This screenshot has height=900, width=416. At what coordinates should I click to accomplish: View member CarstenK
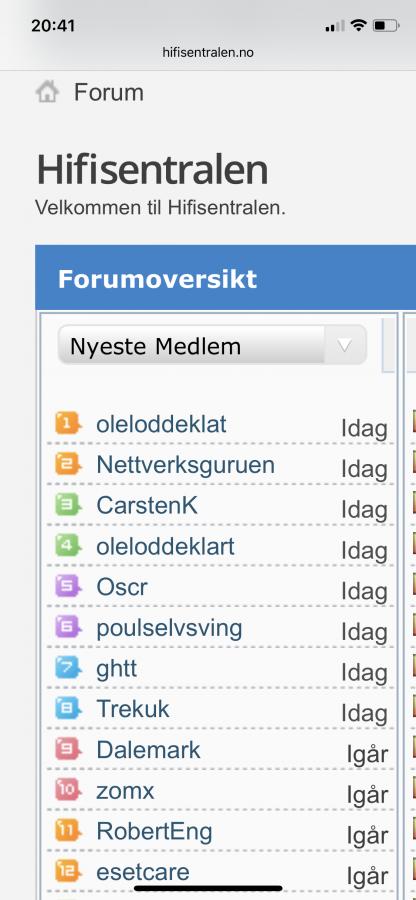[147, 506]
